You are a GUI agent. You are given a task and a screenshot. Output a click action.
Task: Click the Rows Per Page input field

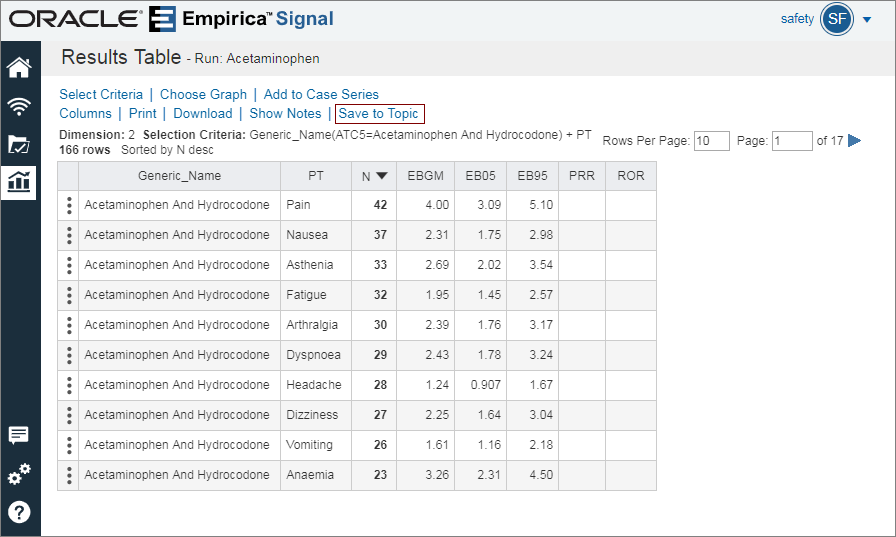[x=711, y=141]
